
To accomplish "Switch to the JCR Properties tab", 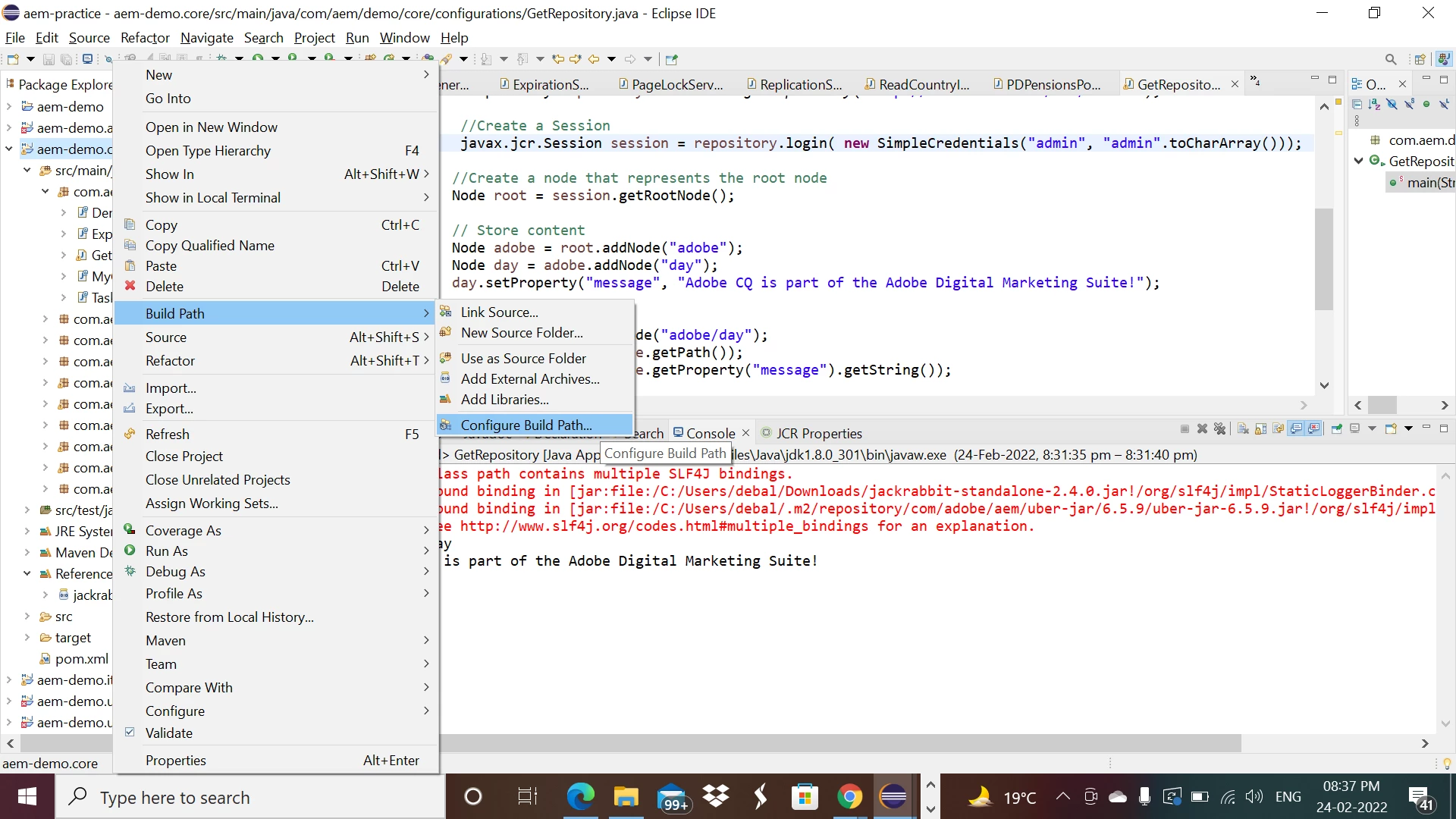I will [x=818, y=433].
